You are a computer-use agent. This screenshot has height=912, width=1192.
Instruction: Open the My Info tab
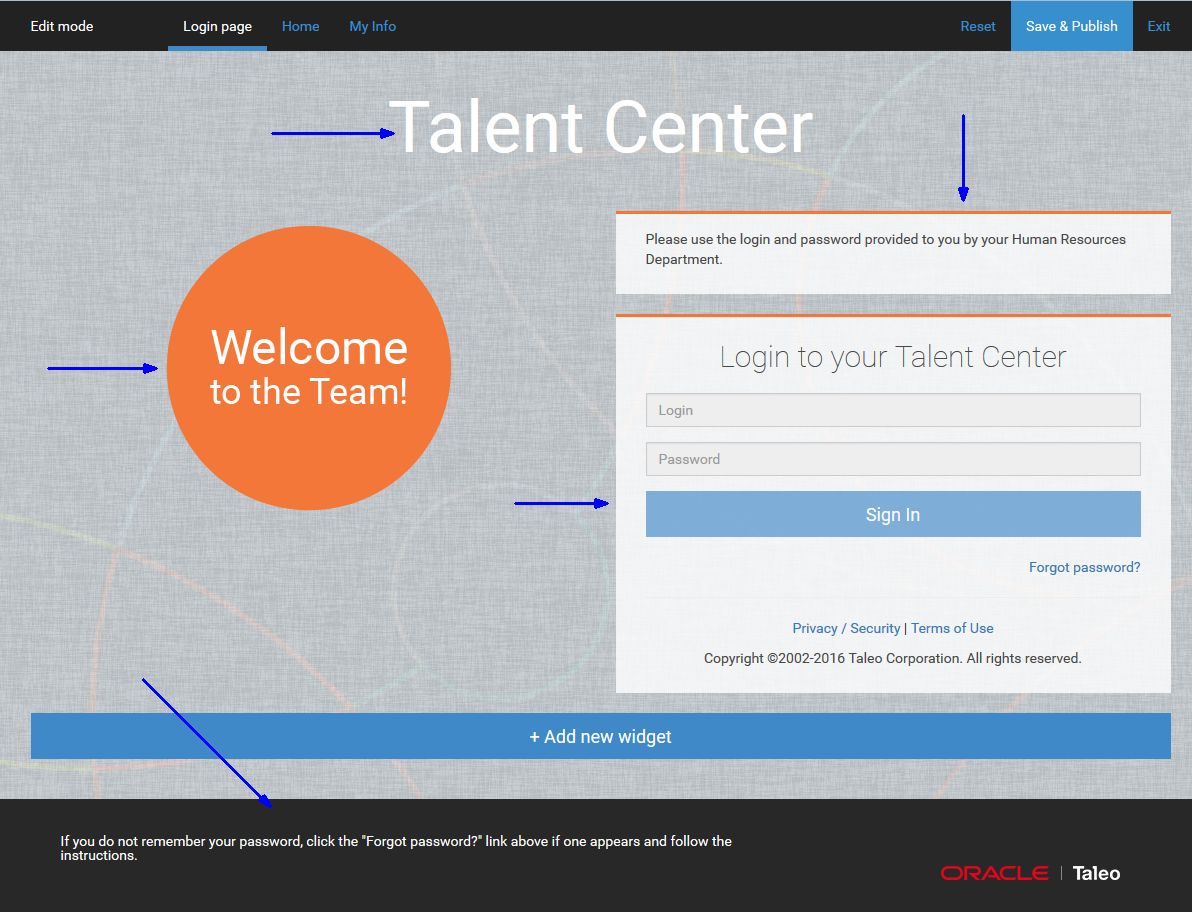tap(372, 27)
